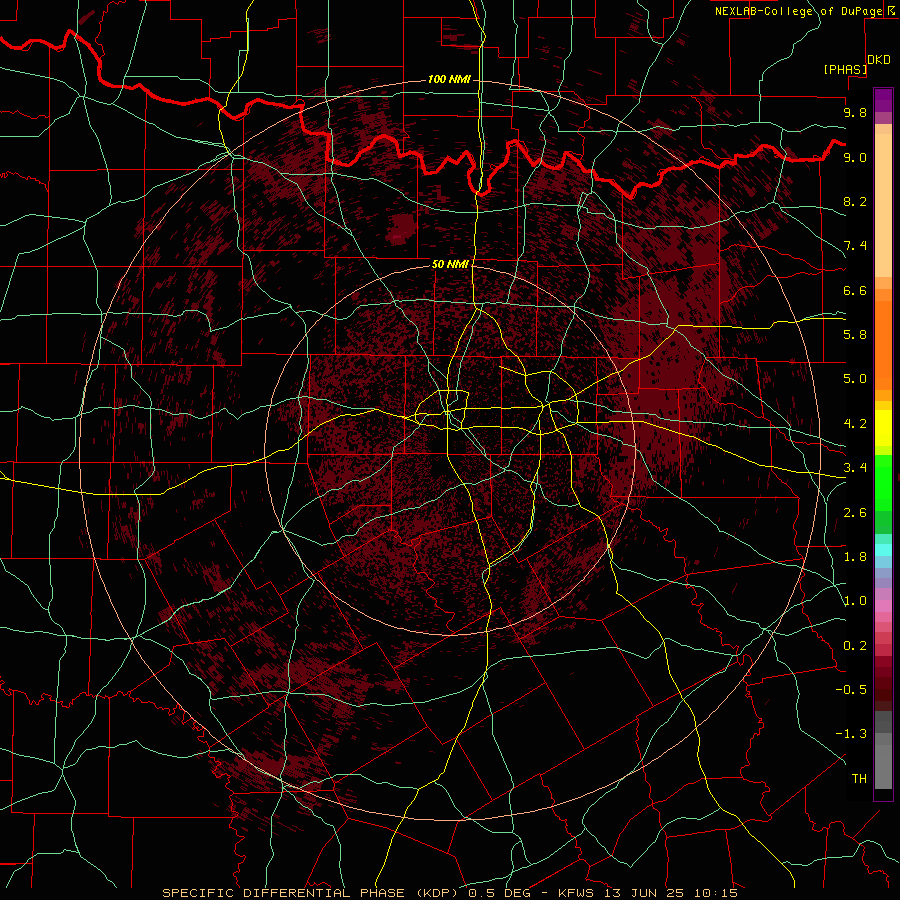
Task: Click the 1.0 scale label
Action: [855, 601]
